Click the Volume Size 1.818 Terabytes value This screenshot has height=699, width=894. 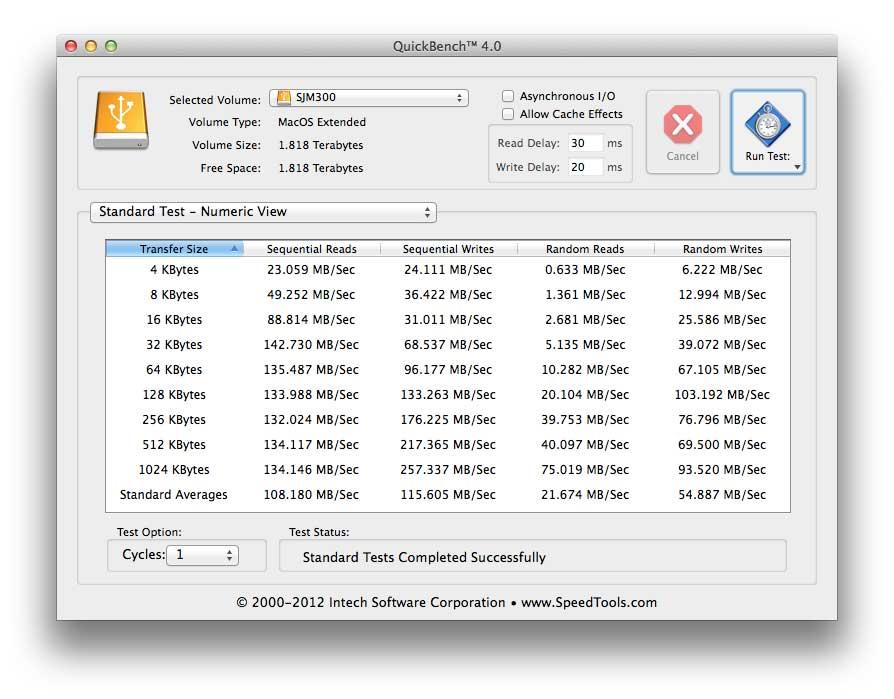point(321,145)
